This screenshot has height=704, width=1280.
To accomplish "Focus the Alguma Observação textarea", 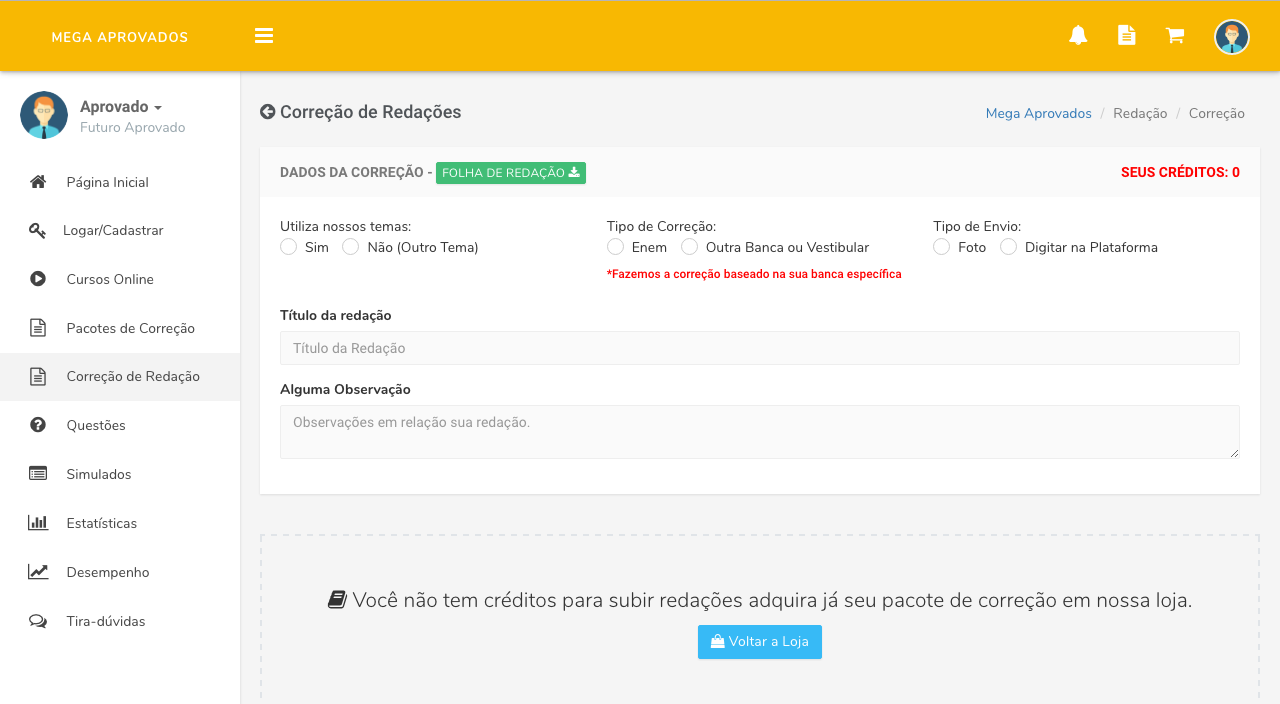I will [760, 432].
